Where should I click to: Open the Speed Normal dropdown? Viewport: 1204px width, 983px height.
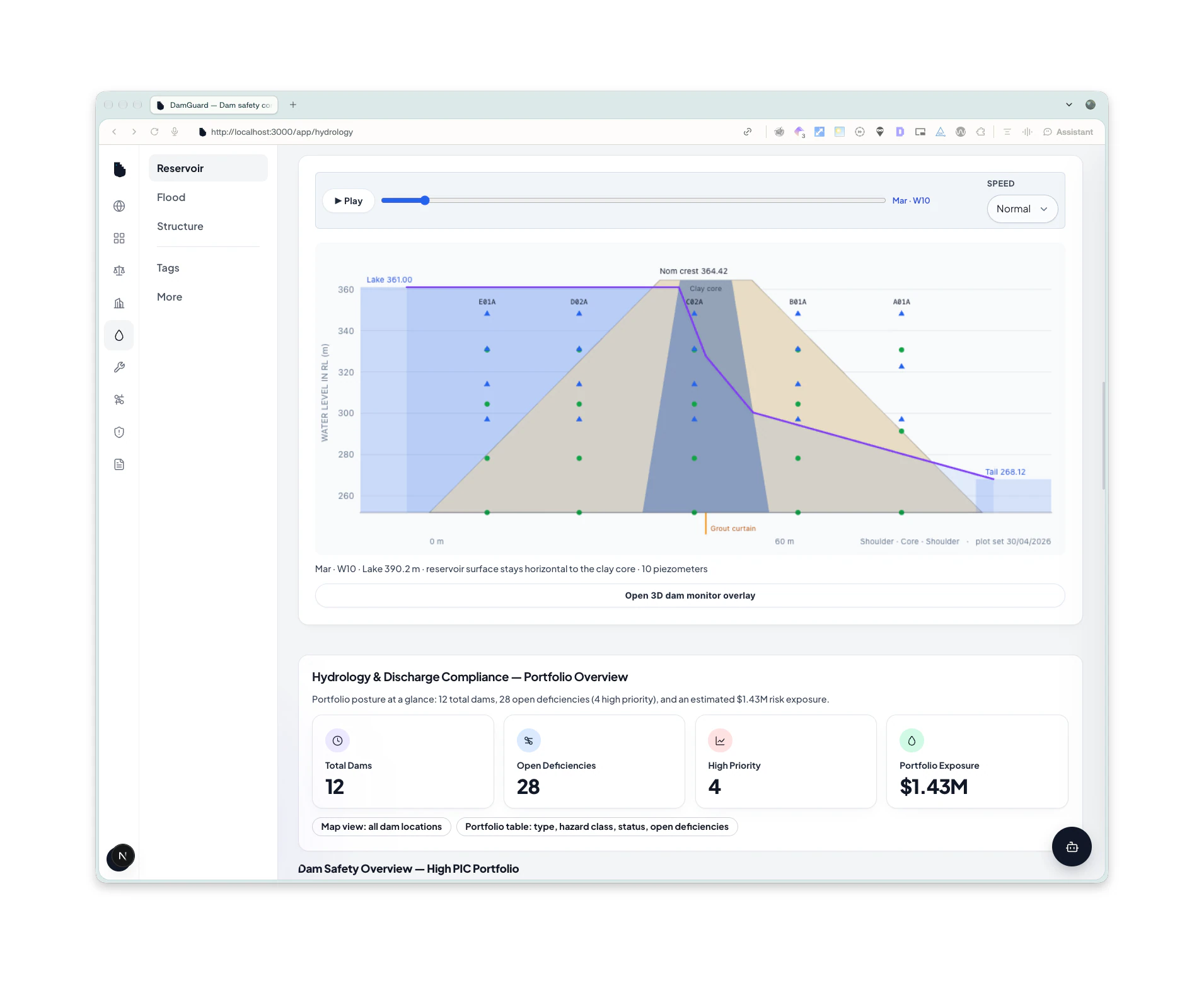click(x=1022, y=209)
